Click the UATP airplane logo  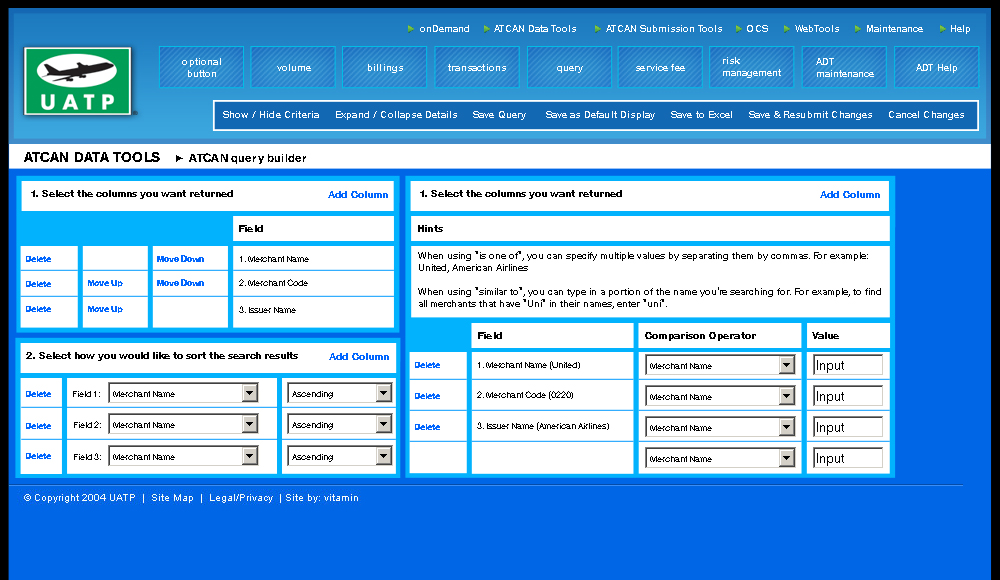(77, 82)
